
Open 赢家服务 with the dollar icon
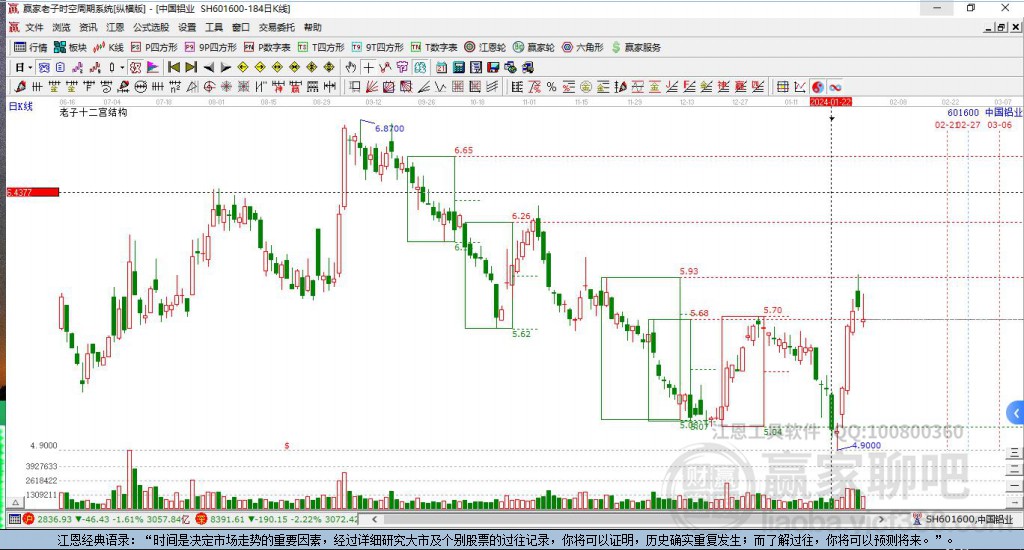636,47
